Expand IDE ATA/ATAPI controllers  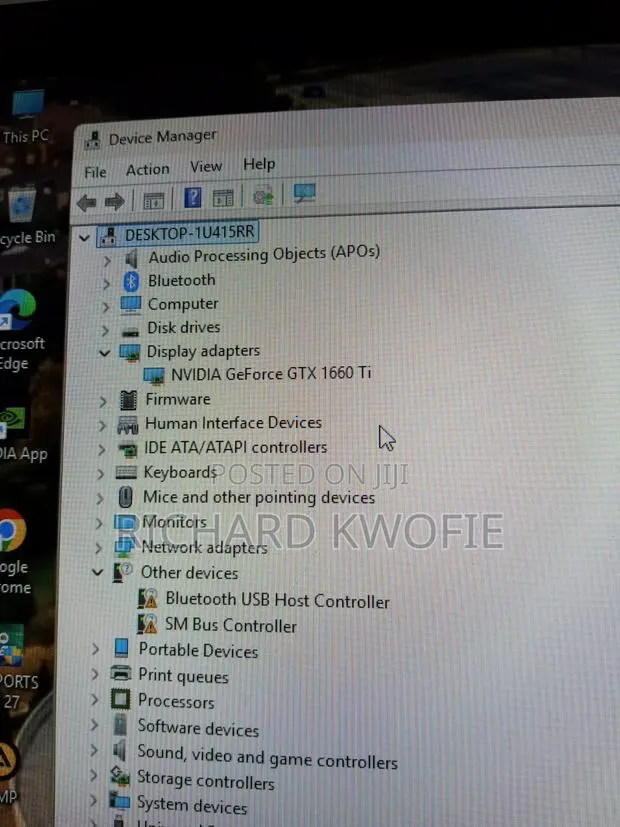coord(102,450)
